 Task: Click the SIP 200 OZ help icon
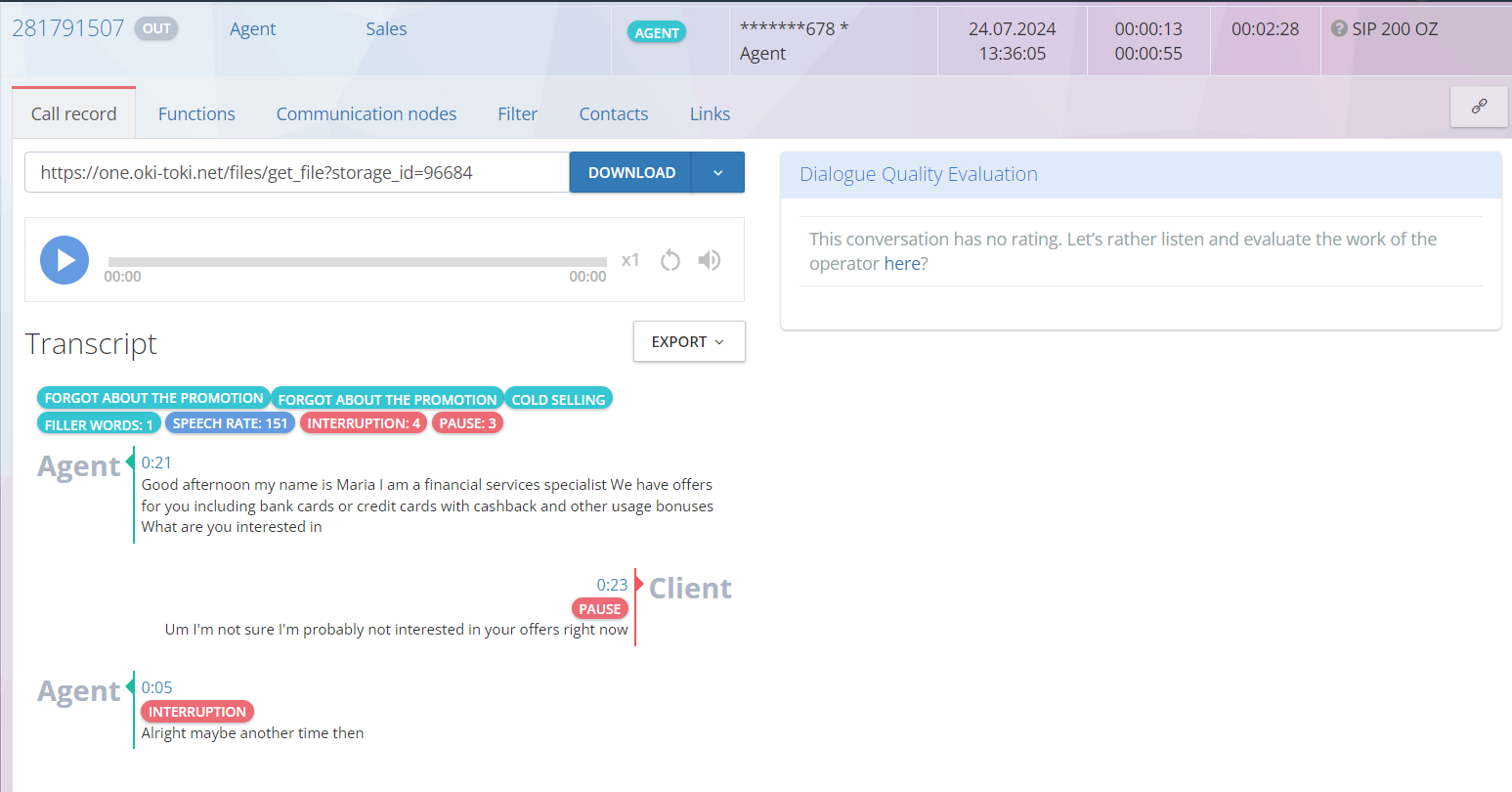(1339, 28)
